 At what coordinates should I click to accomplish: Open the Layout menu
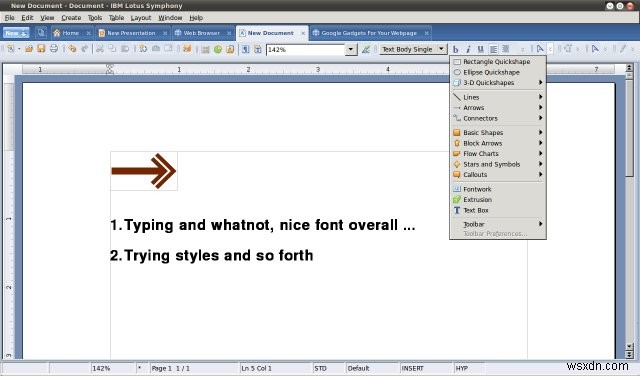point(141,18)
